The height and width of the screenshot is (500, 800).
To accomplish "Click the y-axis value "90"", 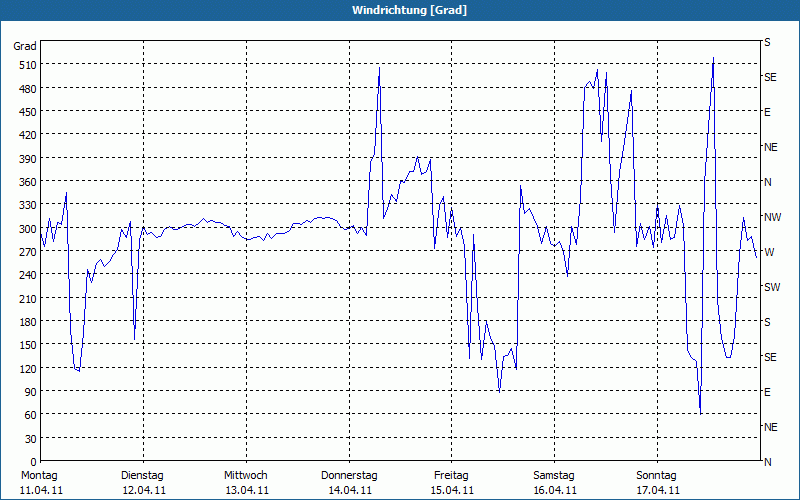I will (31, 392).
